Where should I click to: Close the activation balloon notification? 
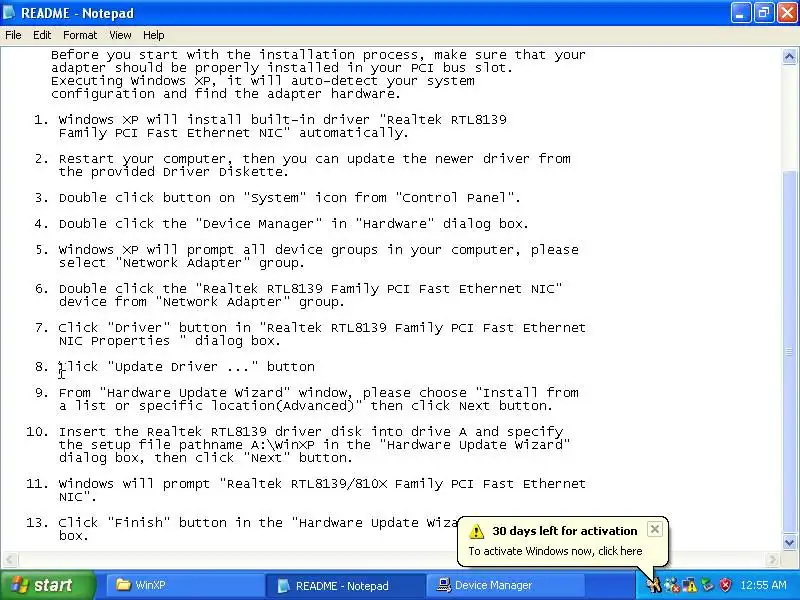(655, 529)
